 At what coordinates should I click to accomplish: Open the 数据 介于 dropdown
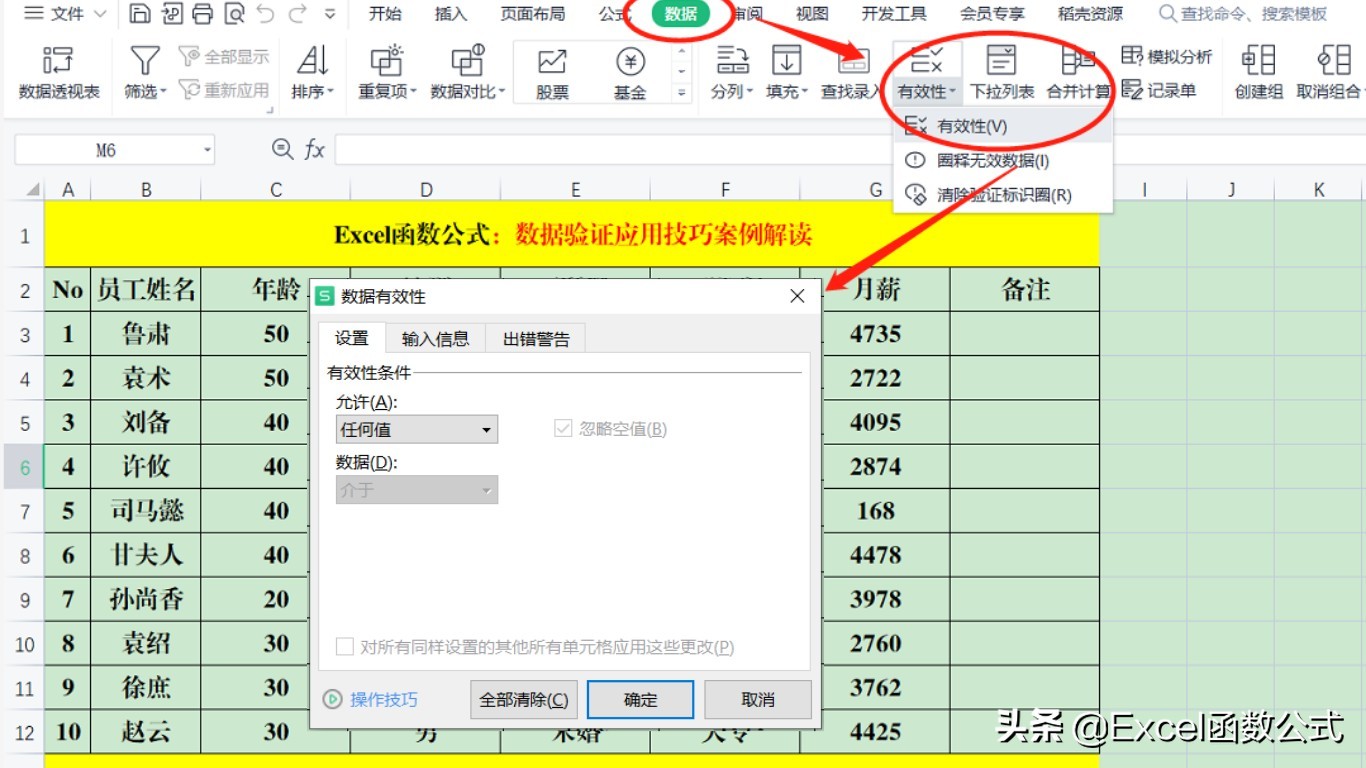coord(417,490)
